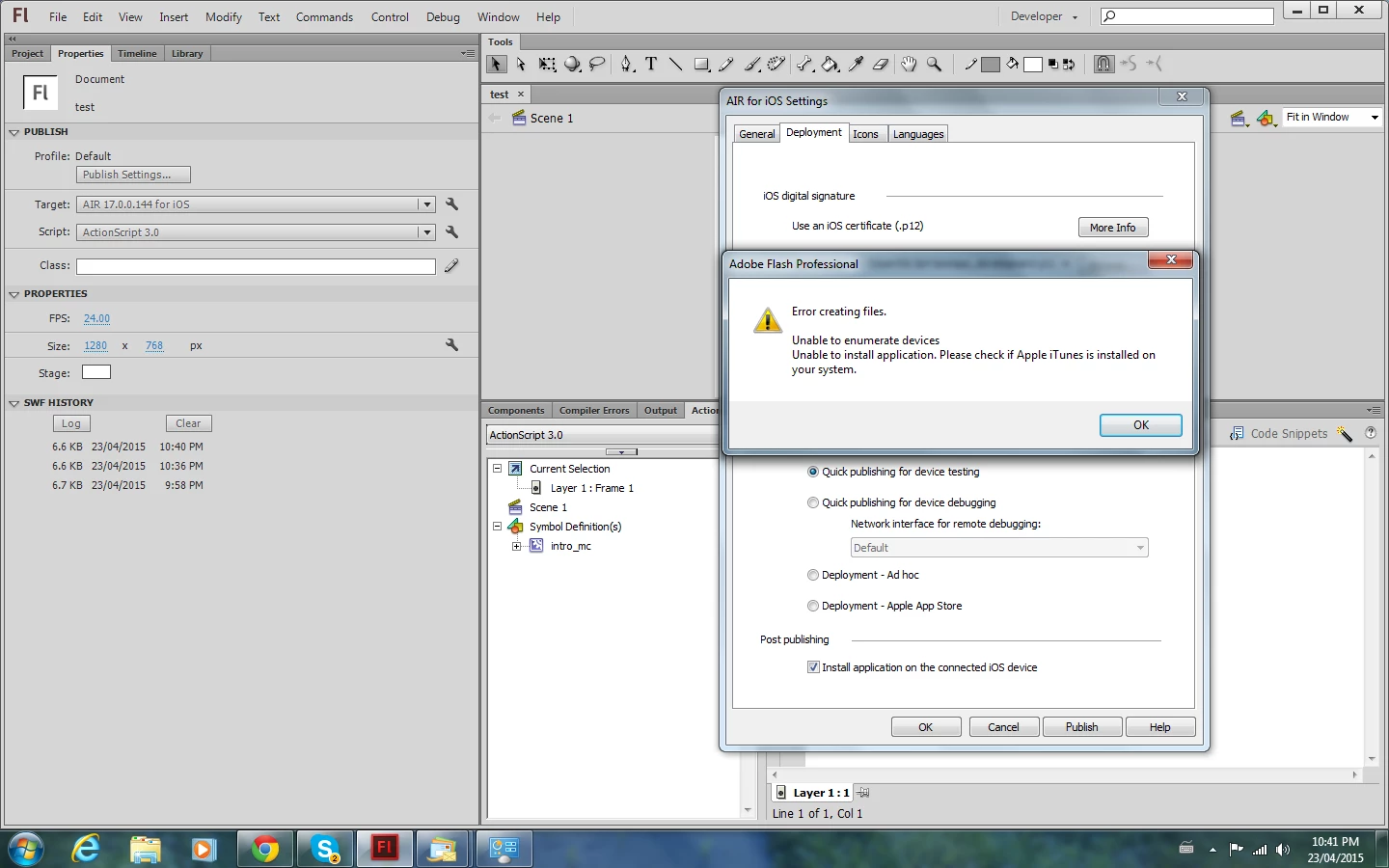Select the Rectangle tool
This screenshot has width=1389, height=868.
pyautogui.click(x=702, y=65)
